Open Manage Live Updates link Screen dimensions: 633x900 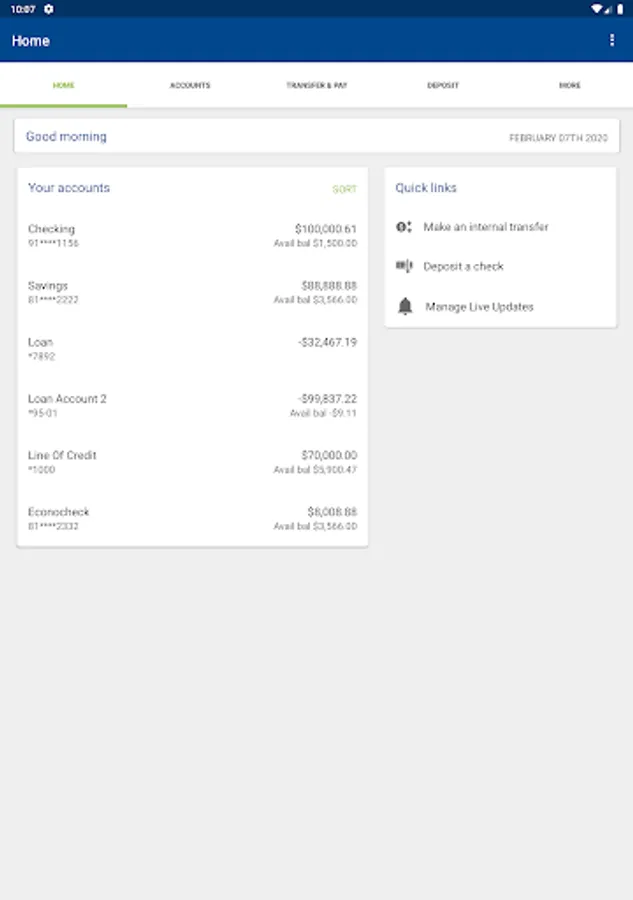click(479, 307)
